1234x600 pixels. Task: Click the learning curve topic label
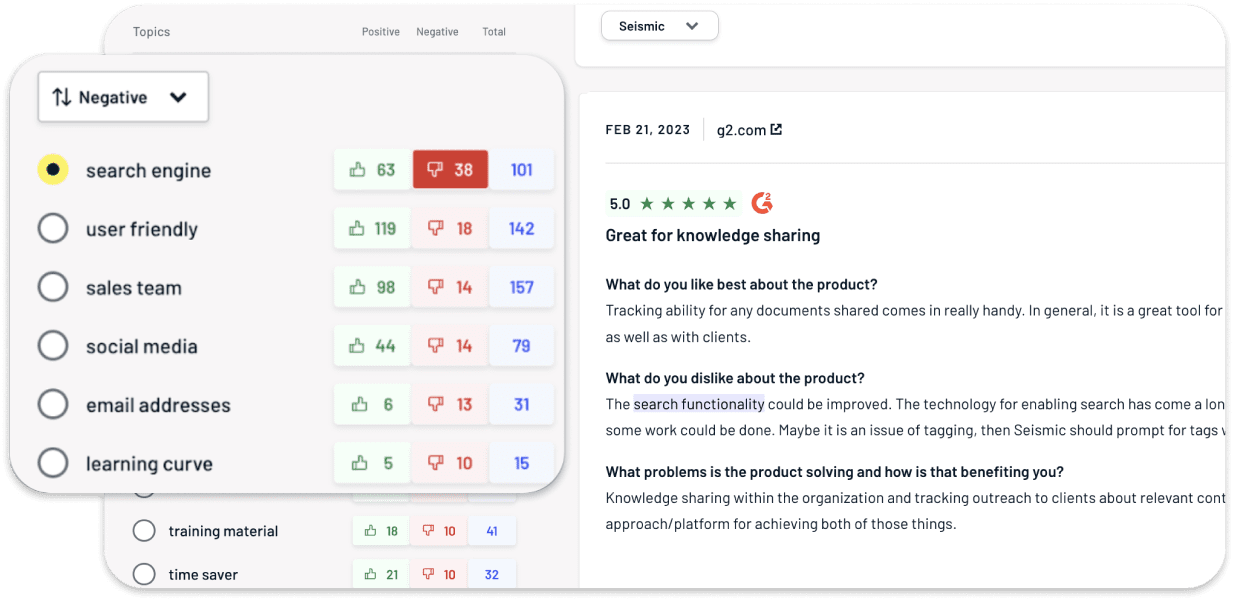pos(149,464)
